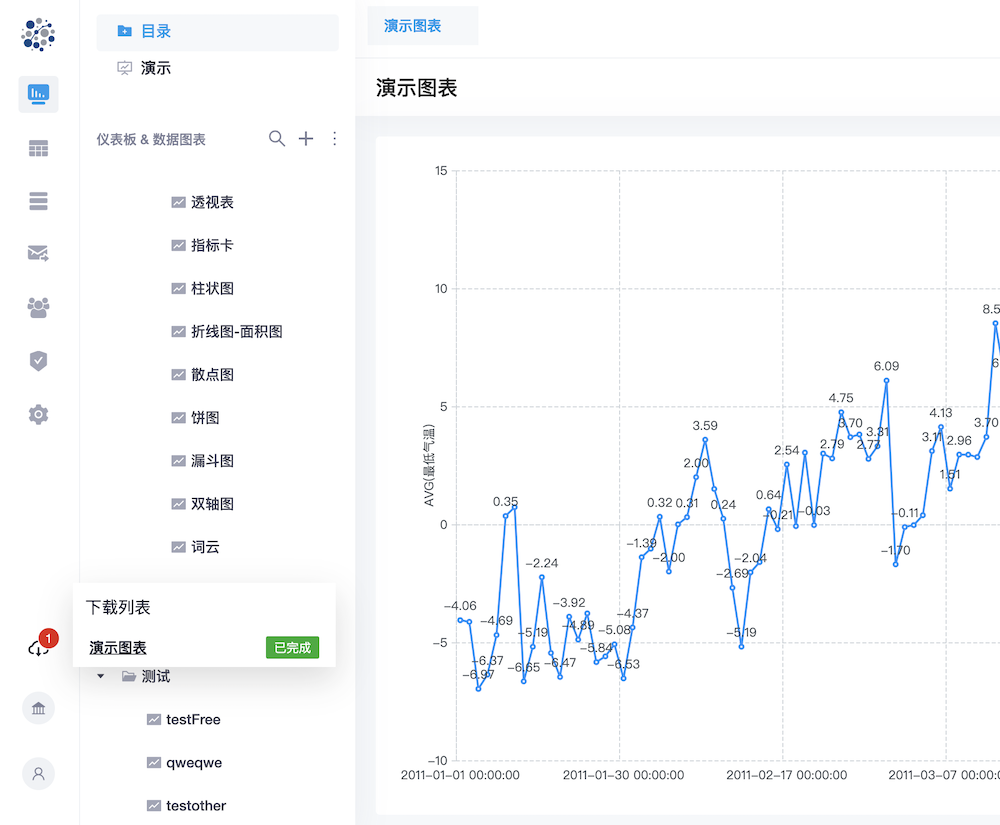This screenshot has height=825, width=1000.
Task: Search dashboards with the magnifier icon
Action: point(277,139)
